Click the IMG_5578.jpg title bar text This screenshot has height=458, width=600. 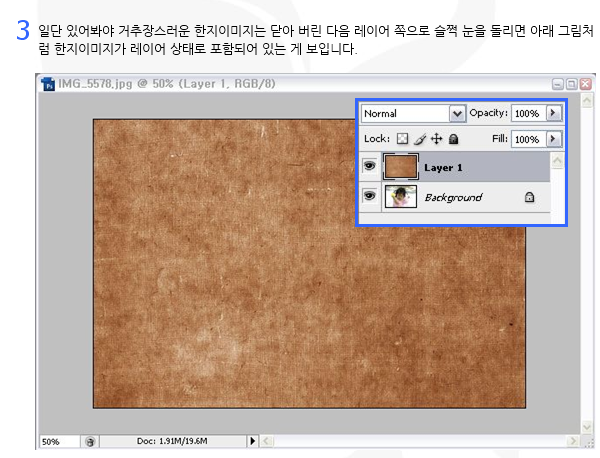(166, 84)
